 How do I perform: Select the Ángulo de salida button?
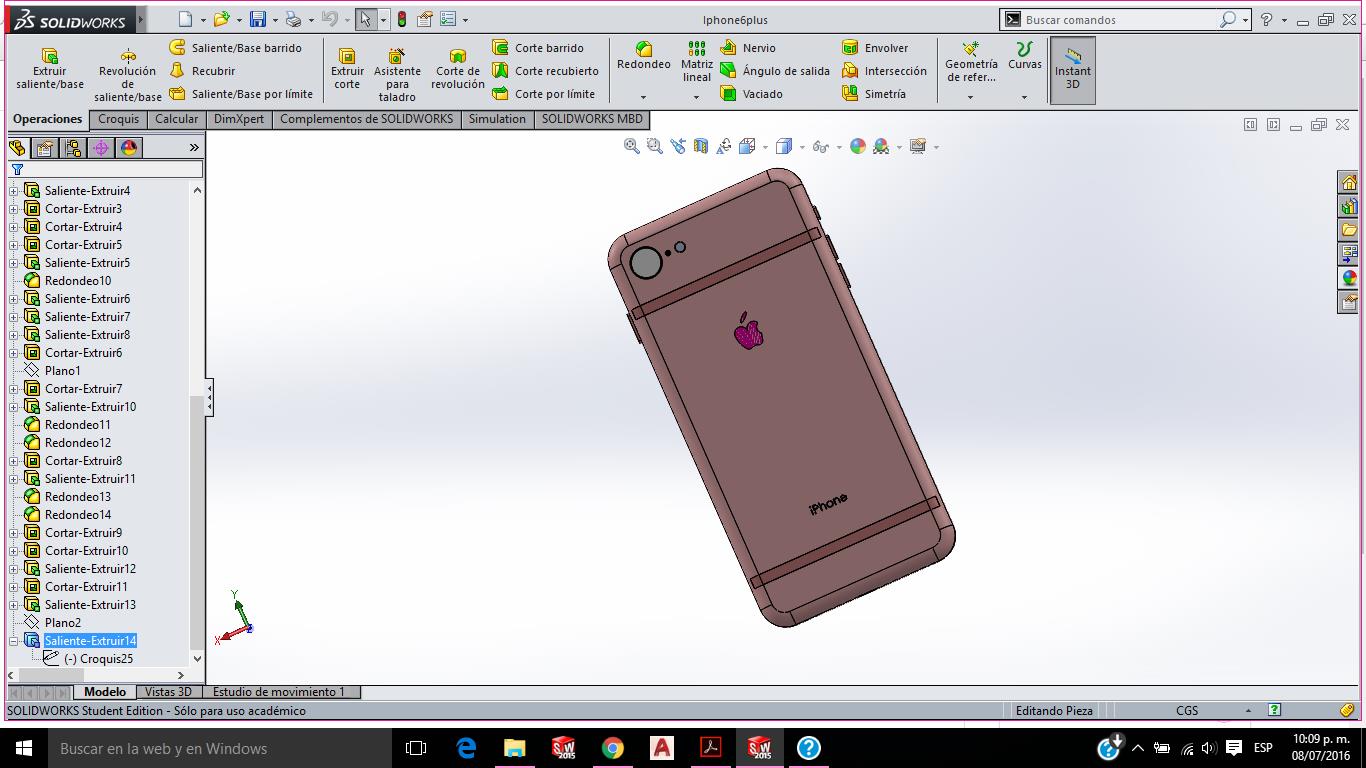tap(774, 71)
